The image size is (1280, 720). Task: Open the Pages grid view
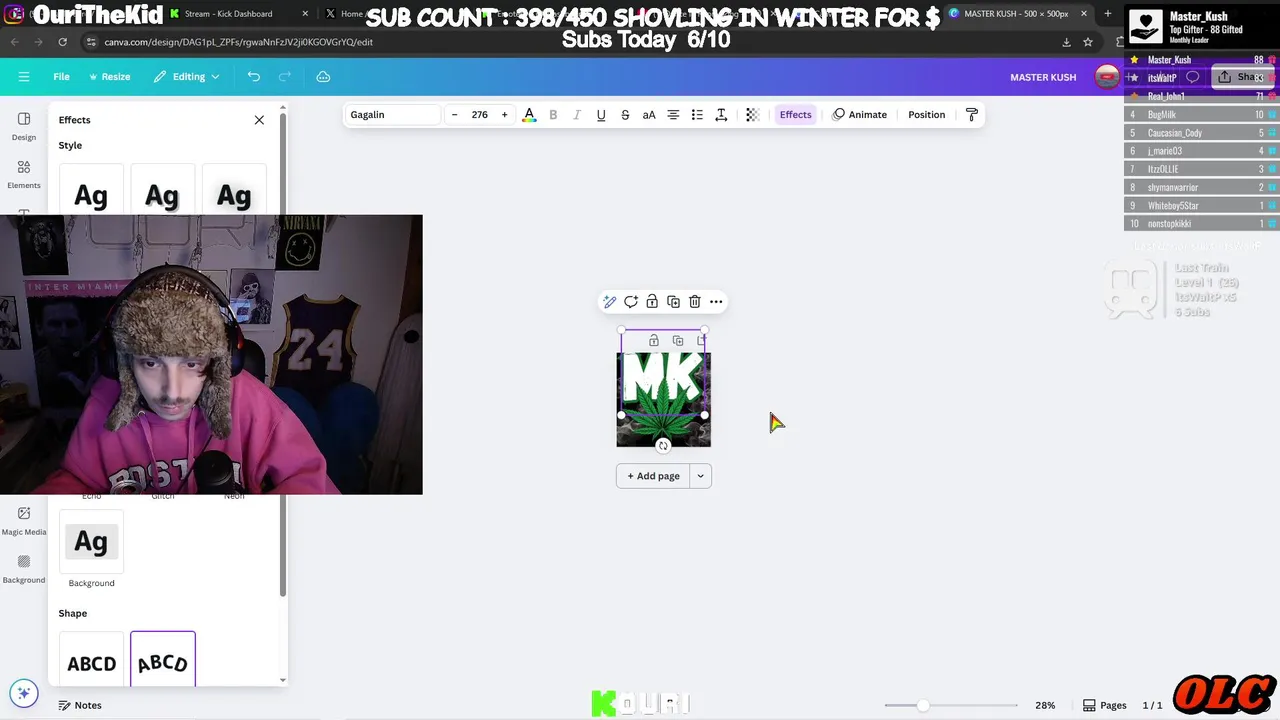pyautogui.click(x=1105, y=705)
